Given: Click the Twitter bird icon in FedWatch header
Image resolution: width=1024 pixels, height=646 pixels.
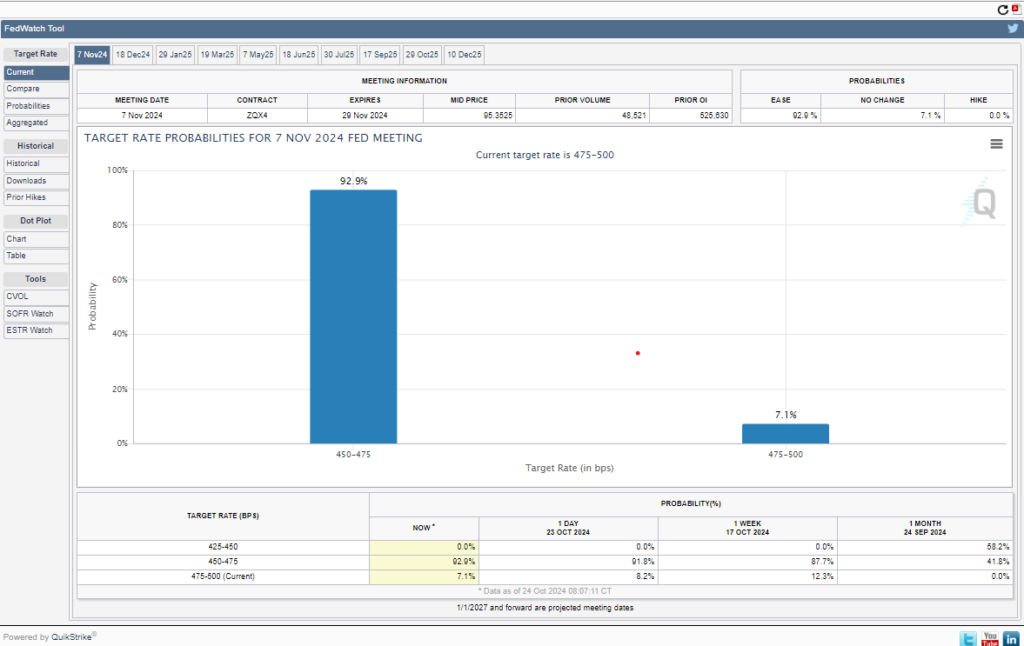Looking at the screenshot, I should click(1012, 29).
